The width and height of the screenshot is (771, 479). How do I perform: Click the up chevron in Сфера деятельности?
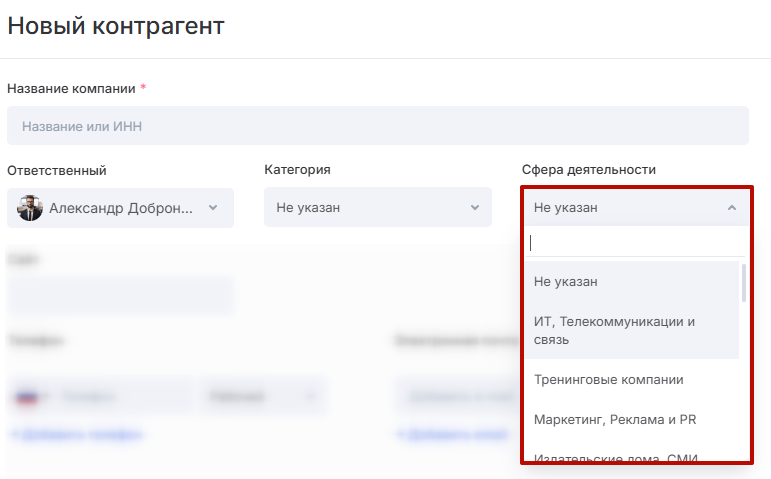point(732,208)
